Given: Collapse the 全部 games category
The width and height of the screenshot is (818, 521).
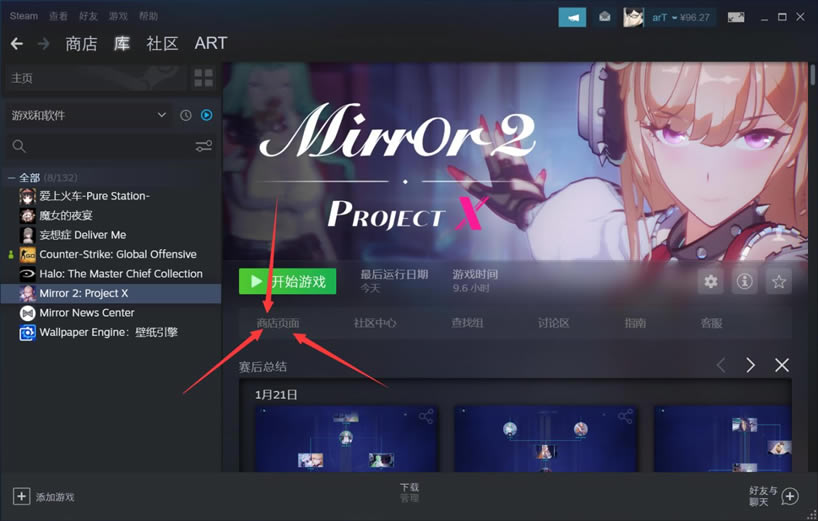Looking at the screenshot, I should click(12, 177).
